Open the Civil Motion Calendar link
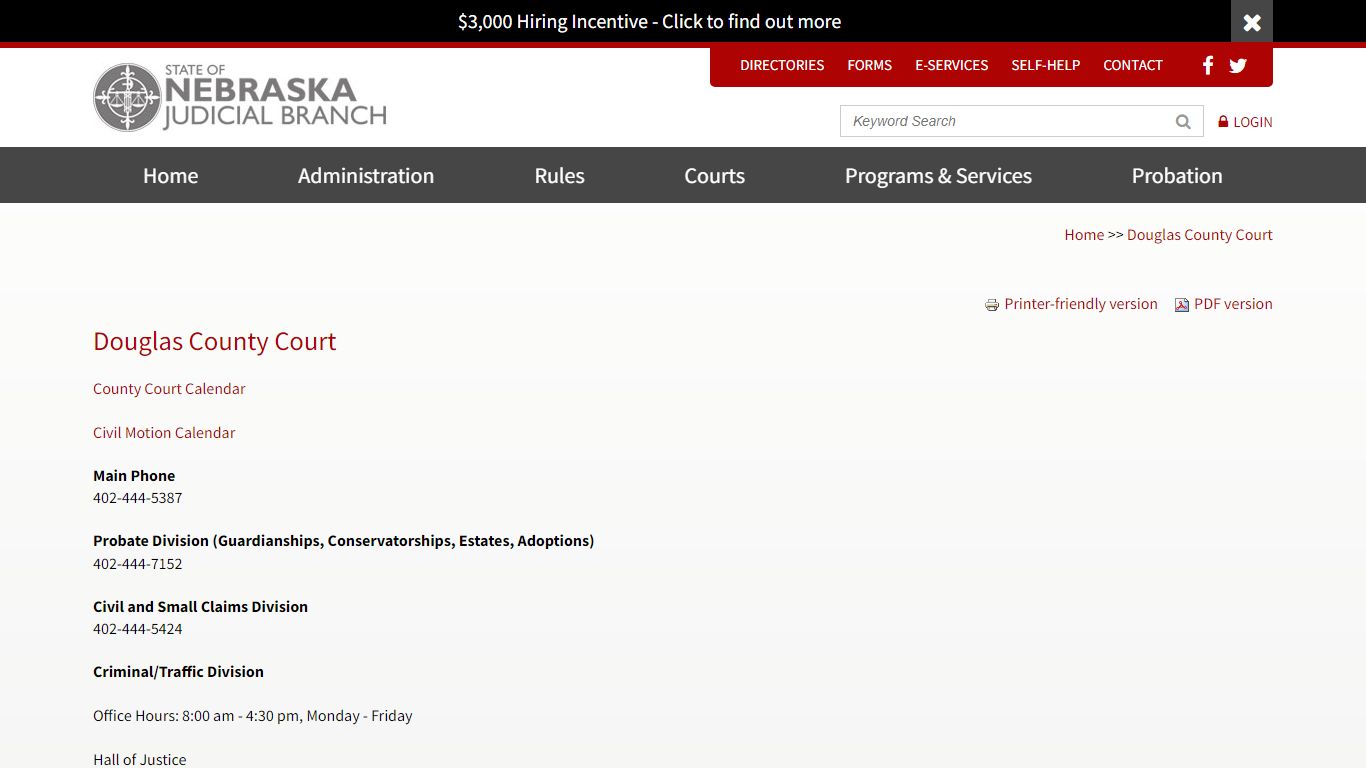This screenshot has height=768, width=1366. click(x=164, y=433)
